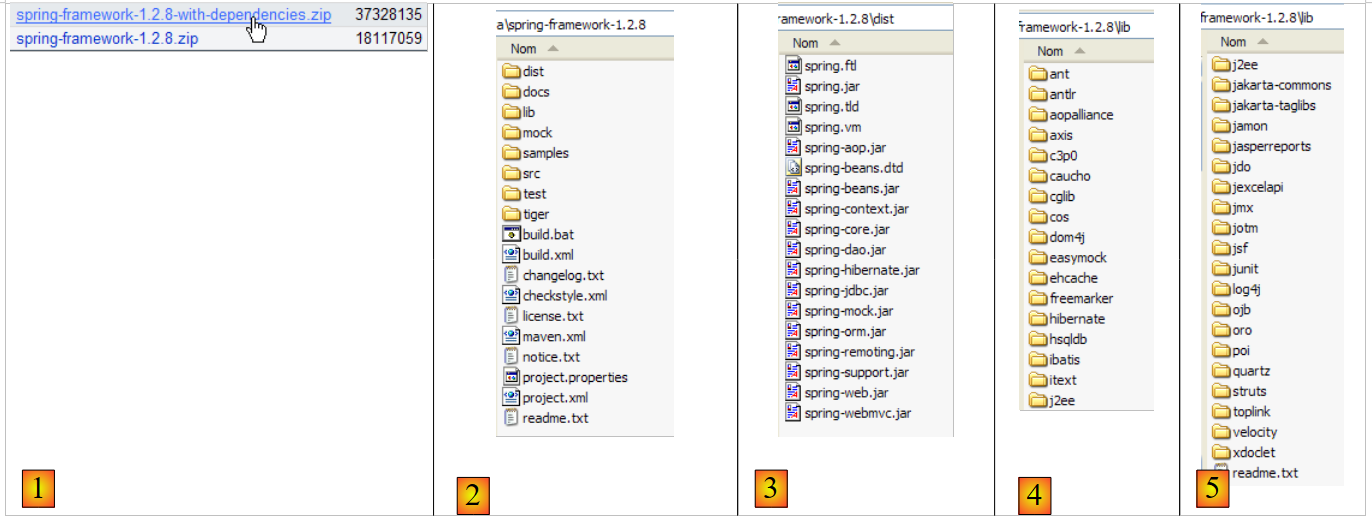This screenshot has width=1372, height=518.
Task: Sort by Nom column in spring-framework-1.2.8 panel
Action: 523,49
